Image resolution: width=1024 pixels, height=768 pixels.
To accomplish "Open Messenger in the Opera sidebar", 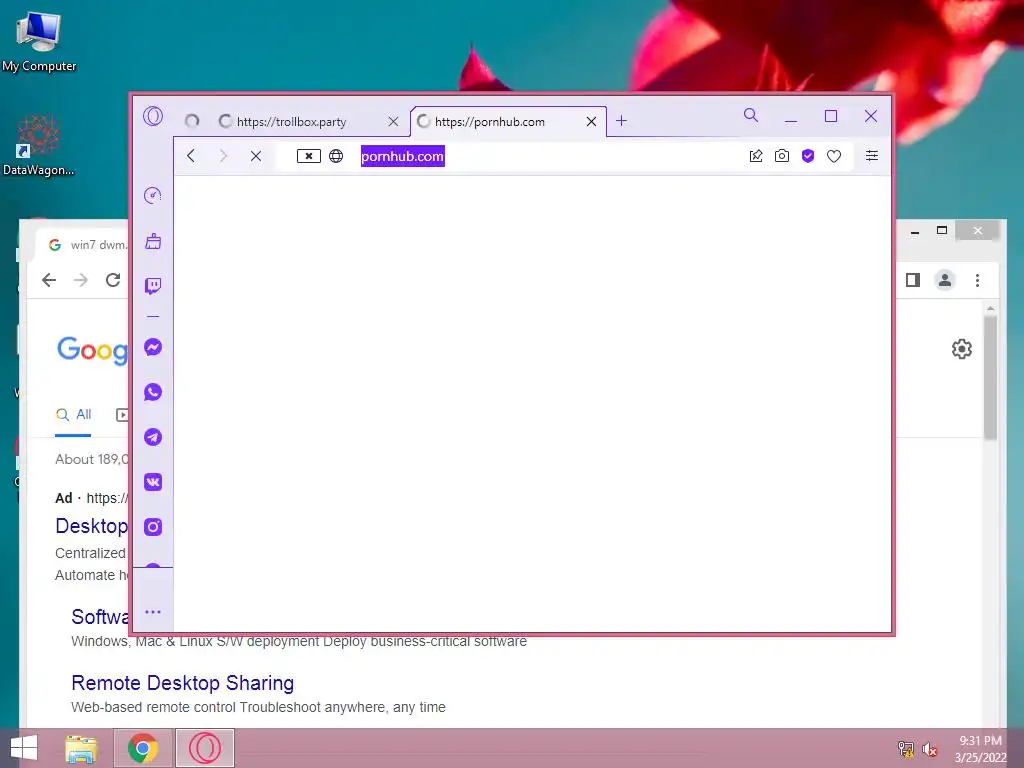I will (153, 347).
